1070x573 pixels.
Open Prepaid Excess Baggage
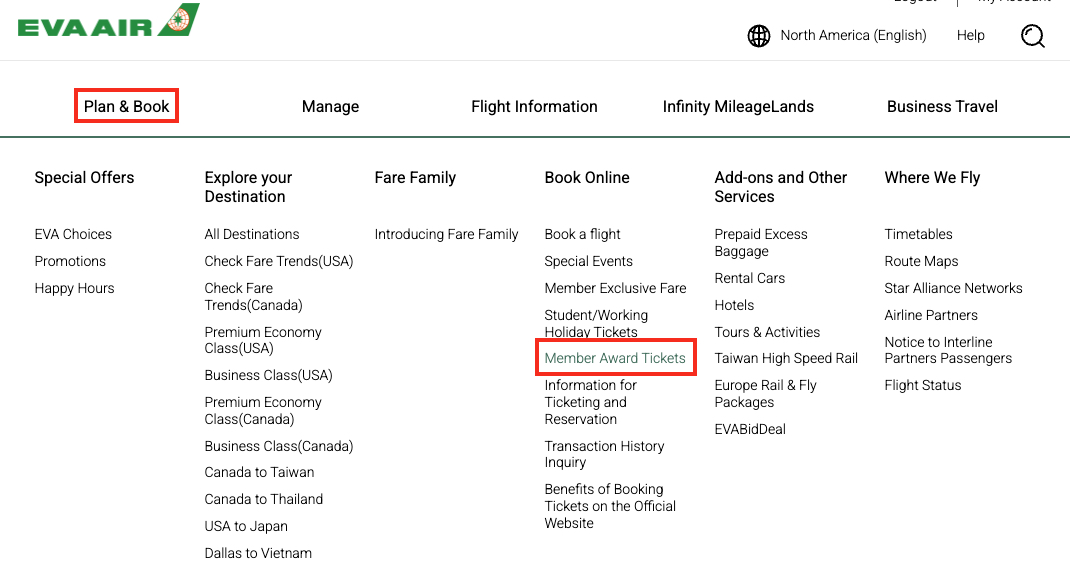point(761,243)
